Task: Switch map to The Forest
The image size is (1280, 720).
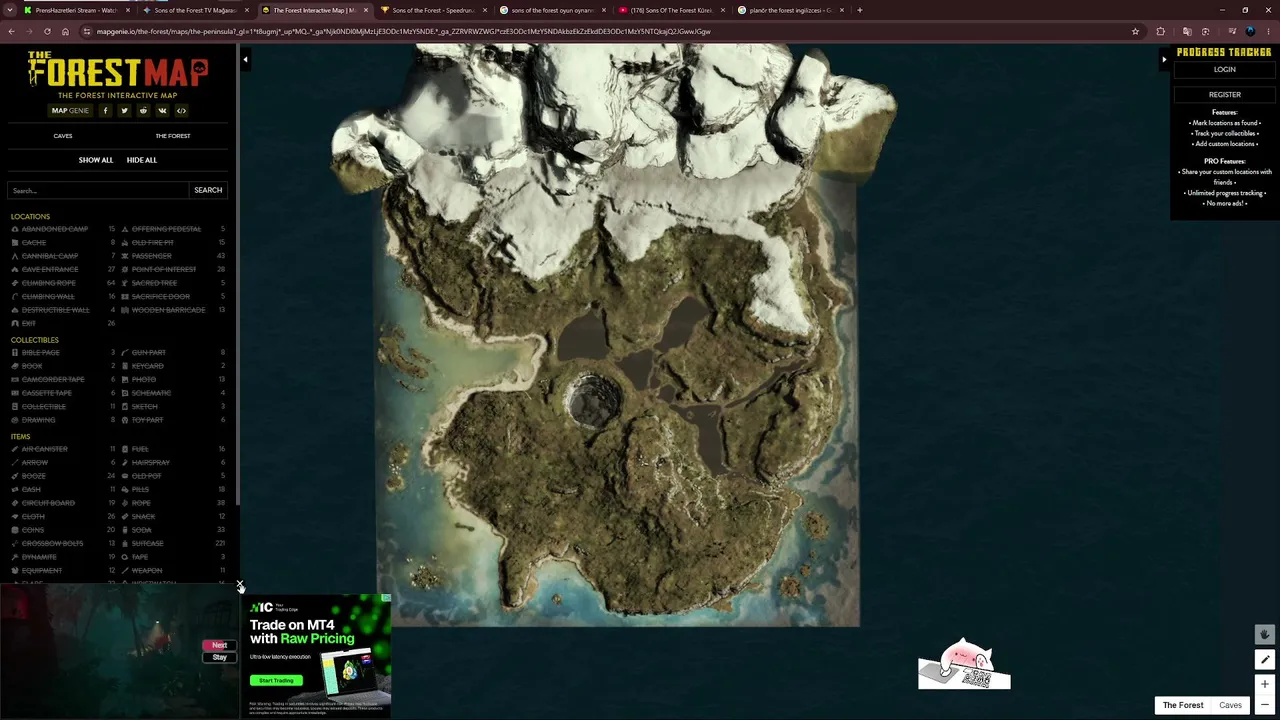Action: (1183, 705)
